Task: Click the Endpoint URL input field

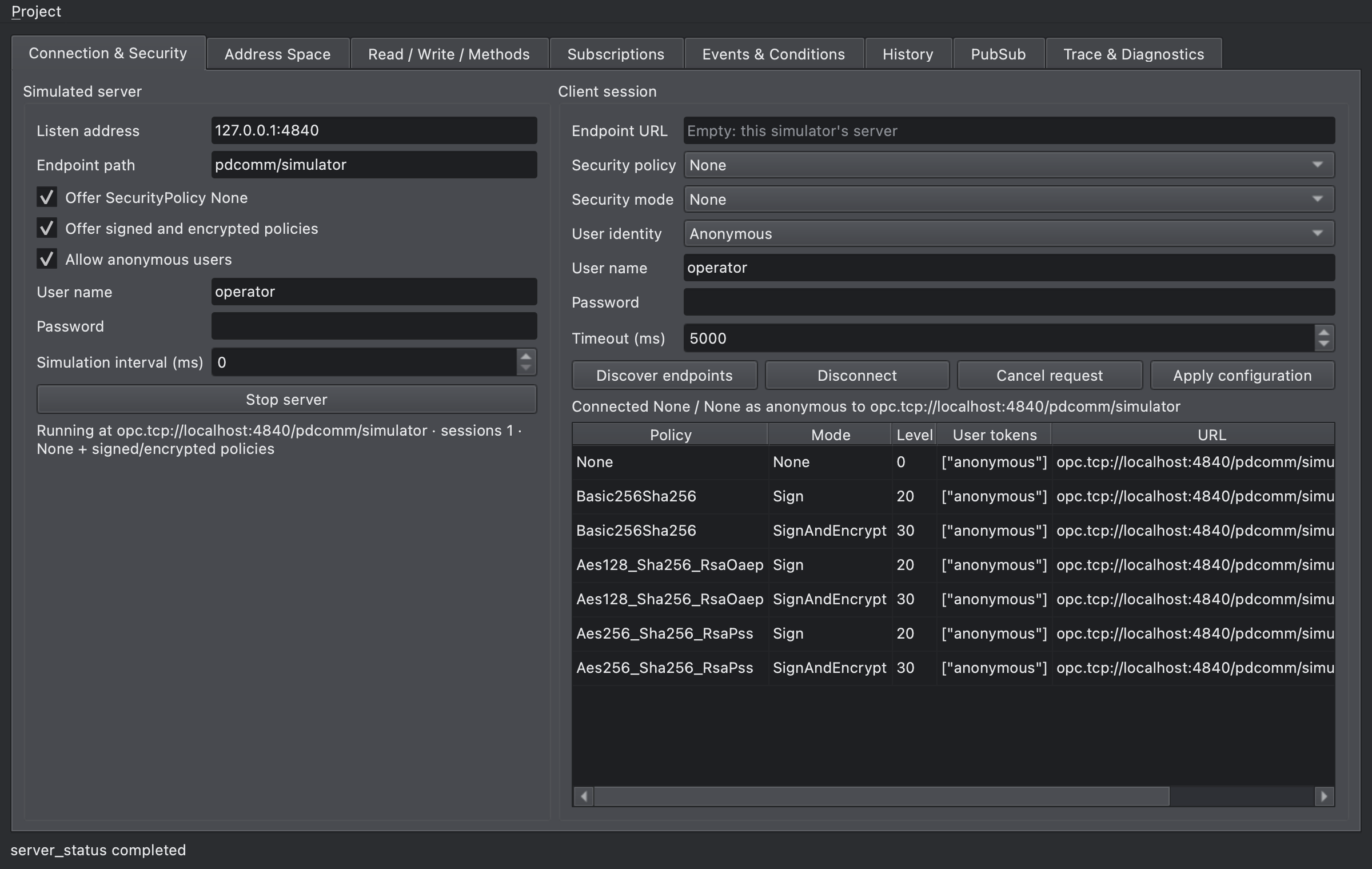Action: [x=1009, y=131]
